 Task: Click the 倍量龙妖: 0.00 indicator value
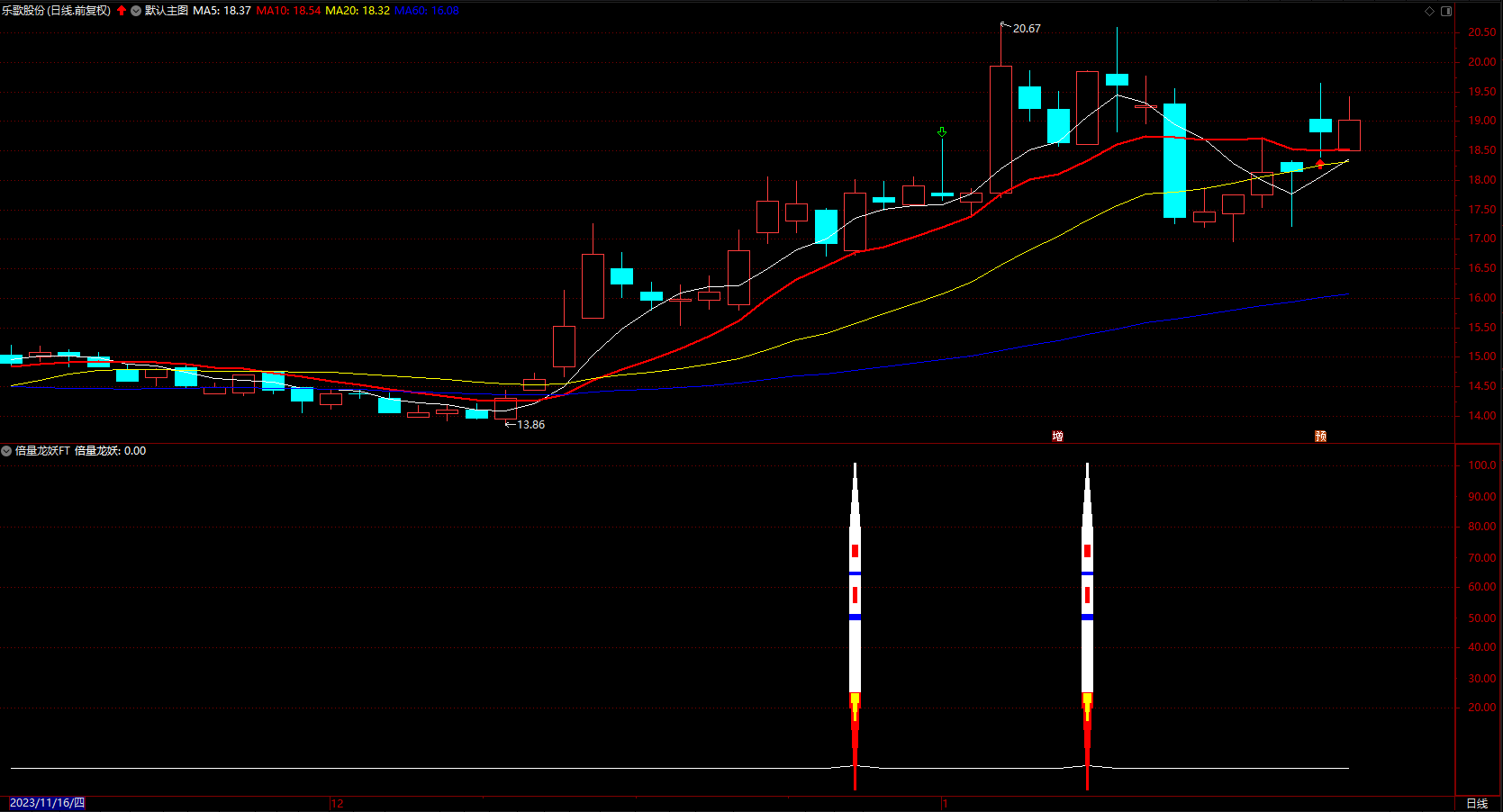point(110,451)
